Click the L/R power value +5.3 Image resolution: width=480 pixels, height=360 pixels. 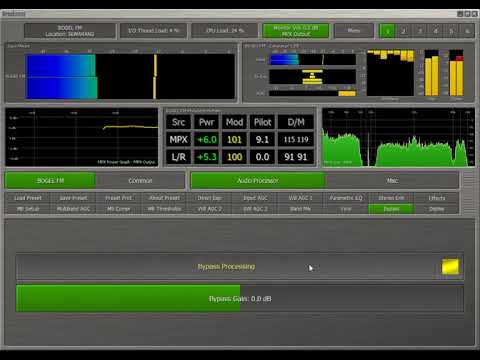click(207, 157)
